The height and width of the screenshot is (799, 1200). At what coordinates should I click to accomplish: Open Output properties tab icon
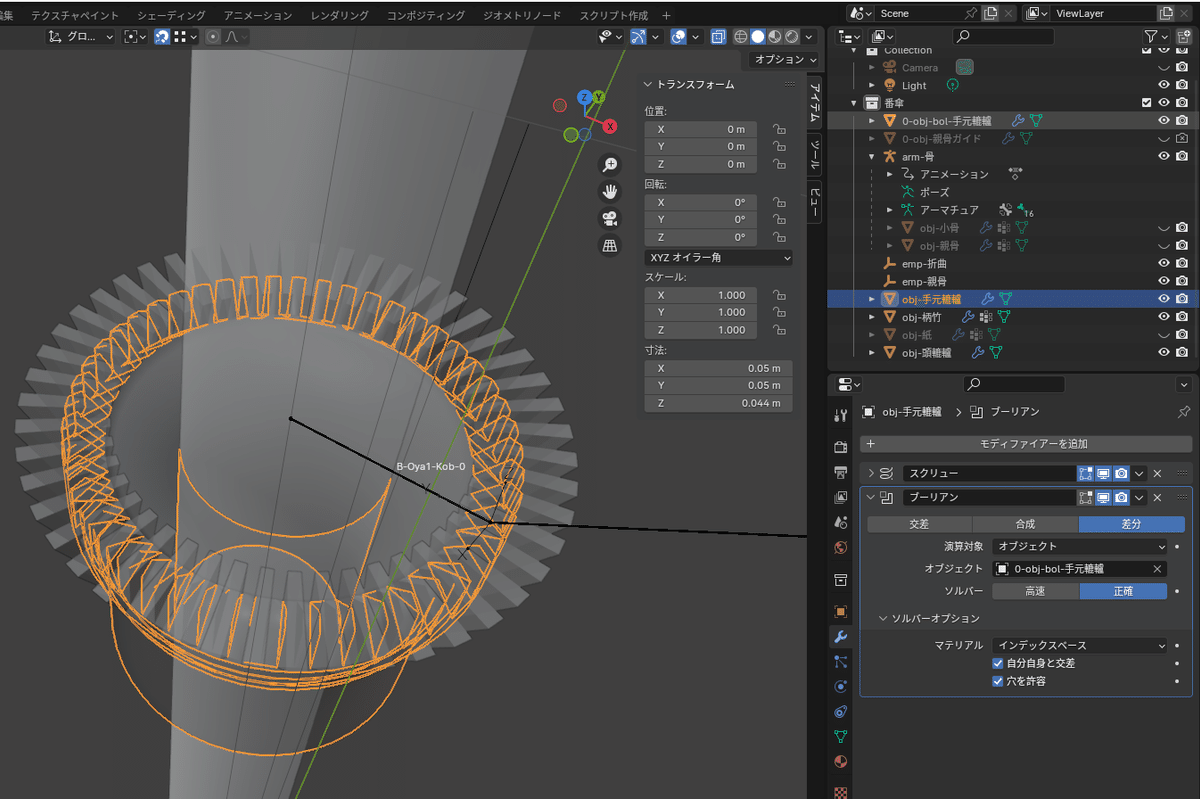click(841, 471)
